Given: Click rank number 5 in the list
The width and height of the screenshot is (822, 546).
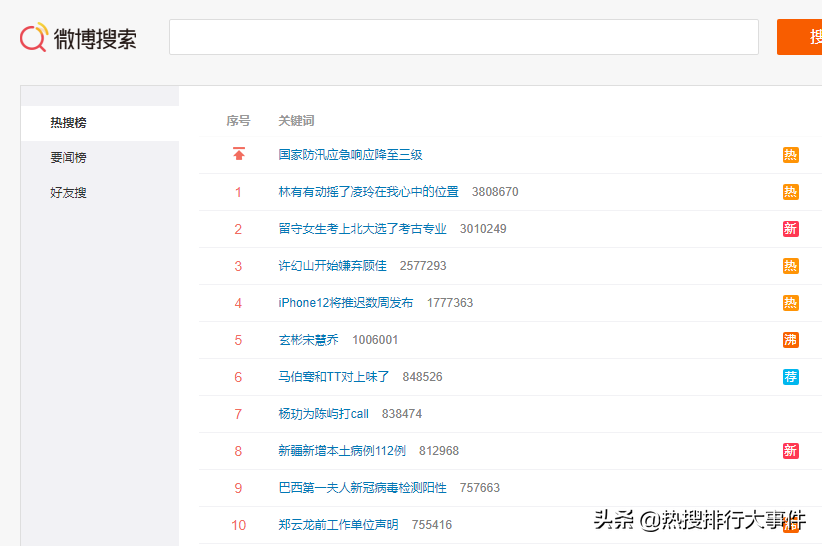Looking at the screenshot, I should click(238, 340).
